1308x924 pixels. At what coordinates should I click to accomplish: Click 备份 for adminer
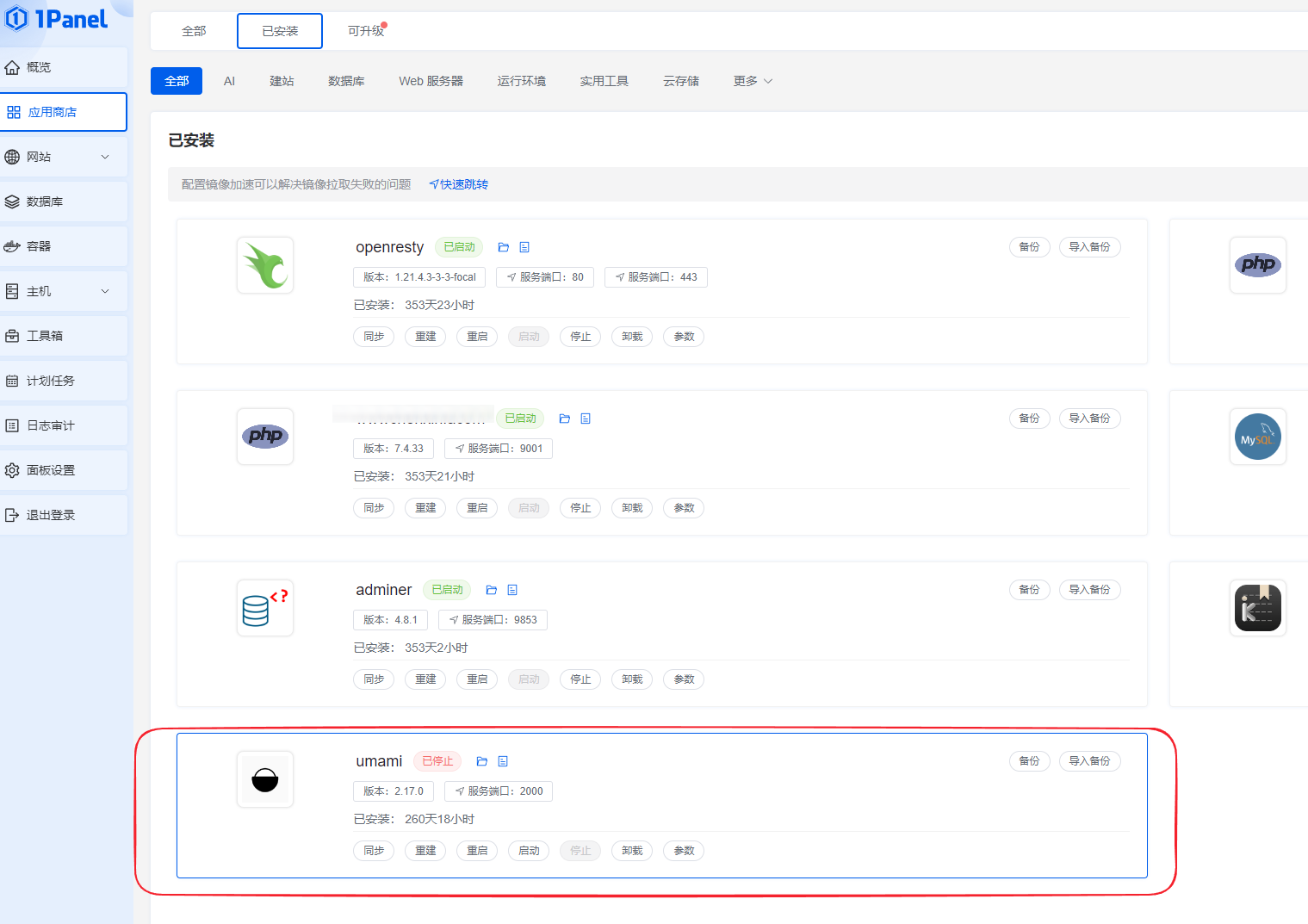coord(1029,590)
